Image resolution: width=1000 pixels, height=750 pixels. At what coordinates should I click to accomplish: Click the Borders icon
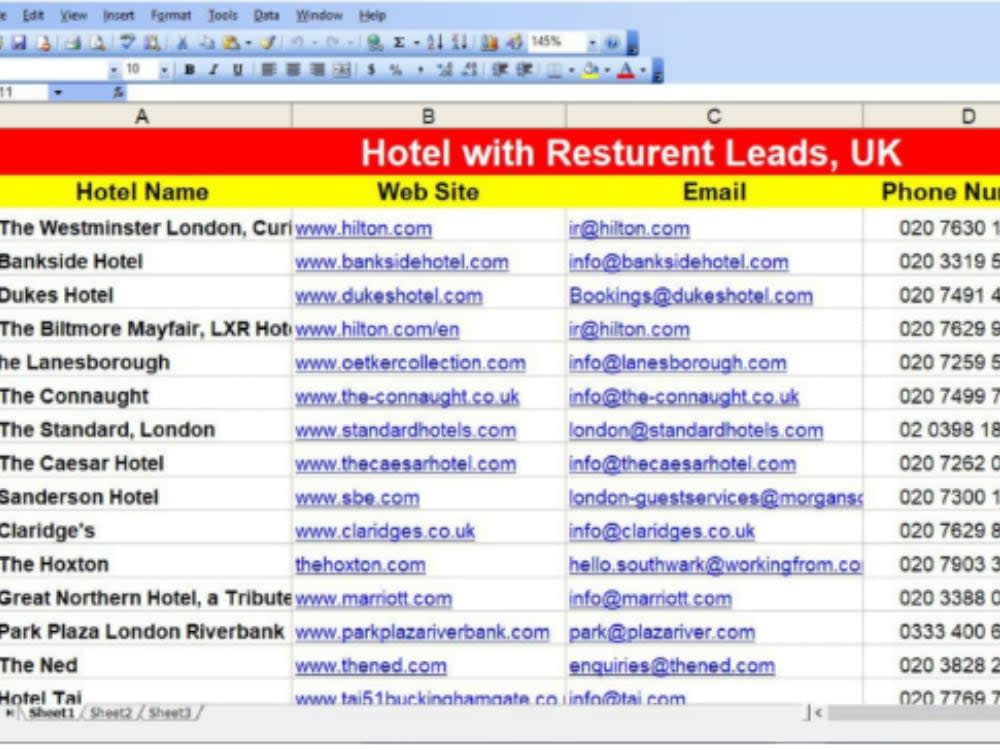click(555, 70)
